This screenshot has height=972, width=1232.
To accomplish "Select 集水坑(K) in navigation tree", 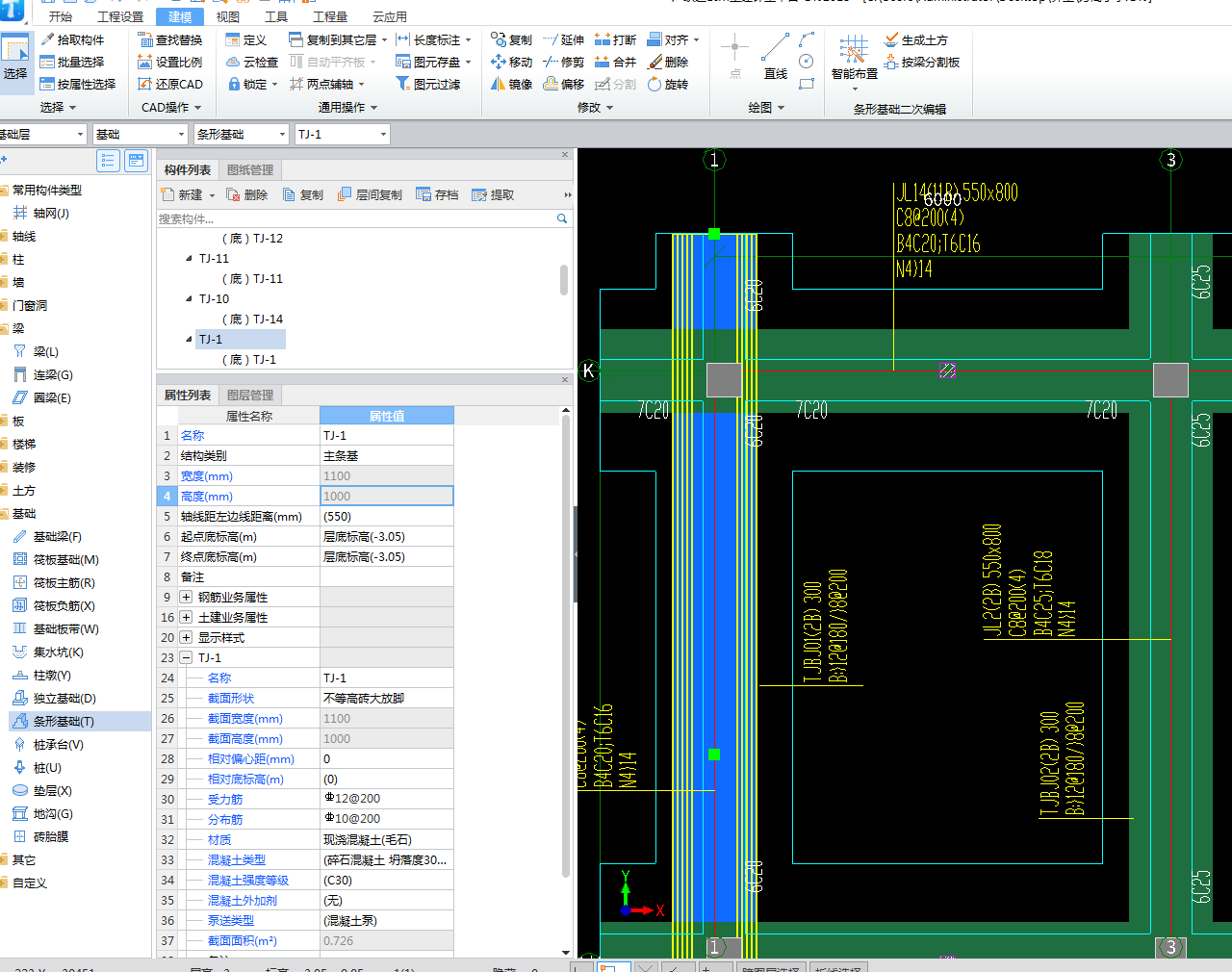I will point(58,652).
